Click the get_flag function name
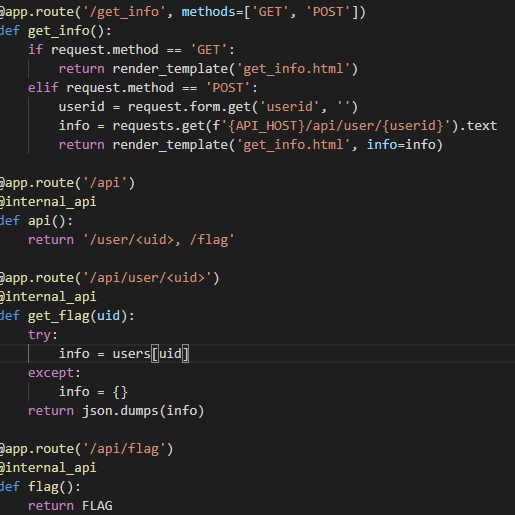Screen dimensions: 515x515 tap(59, 316)
